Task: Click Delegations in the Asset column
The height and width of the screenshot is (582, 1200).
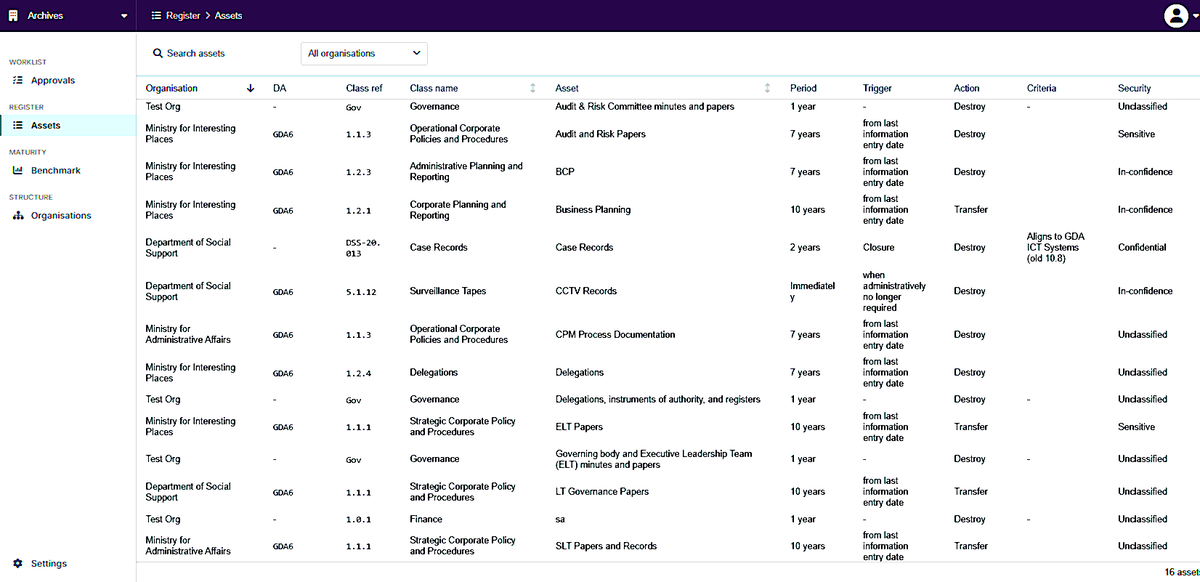Action: point(579,372)
